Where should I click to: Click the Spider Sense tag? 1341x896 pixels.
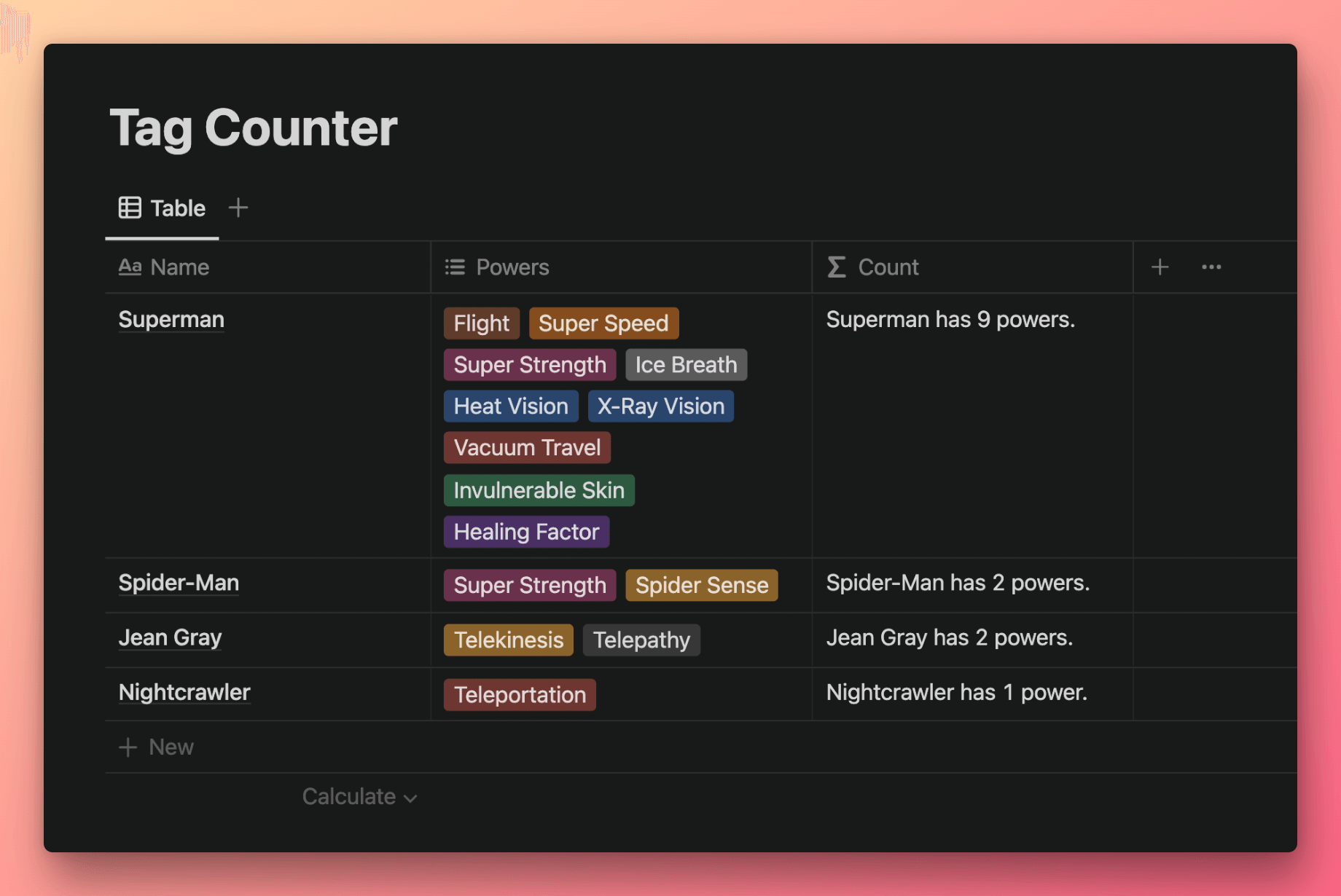coord(702,586)
